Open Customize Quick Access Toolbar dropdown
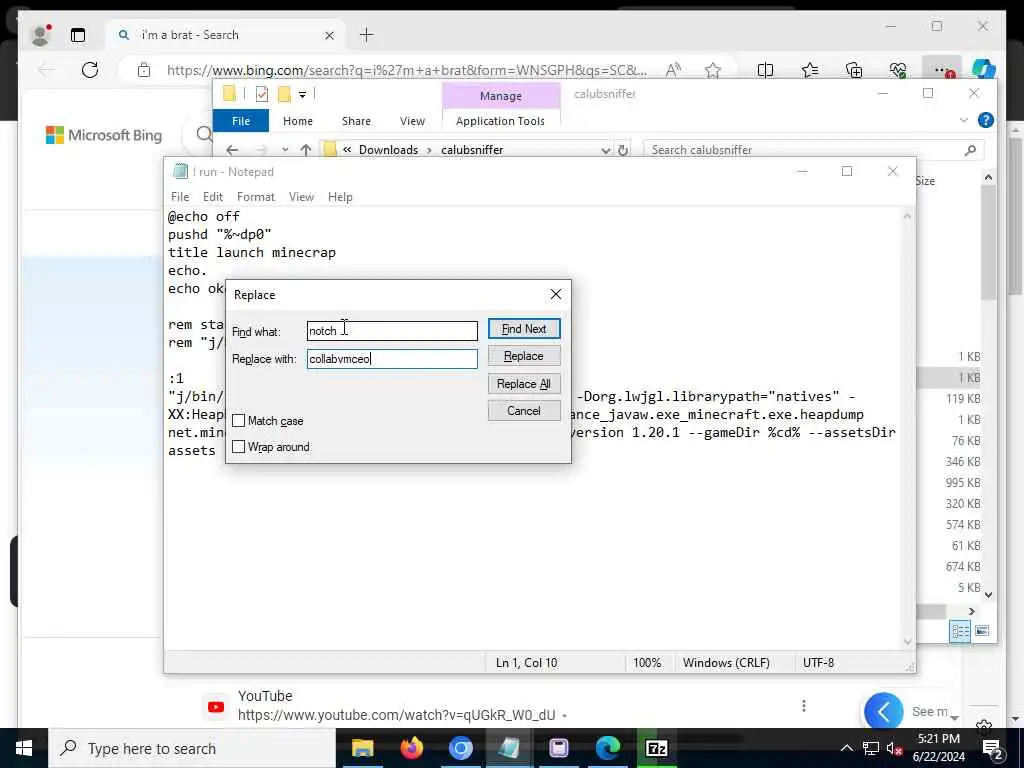The image size is (1024, 768). [302, 95]
